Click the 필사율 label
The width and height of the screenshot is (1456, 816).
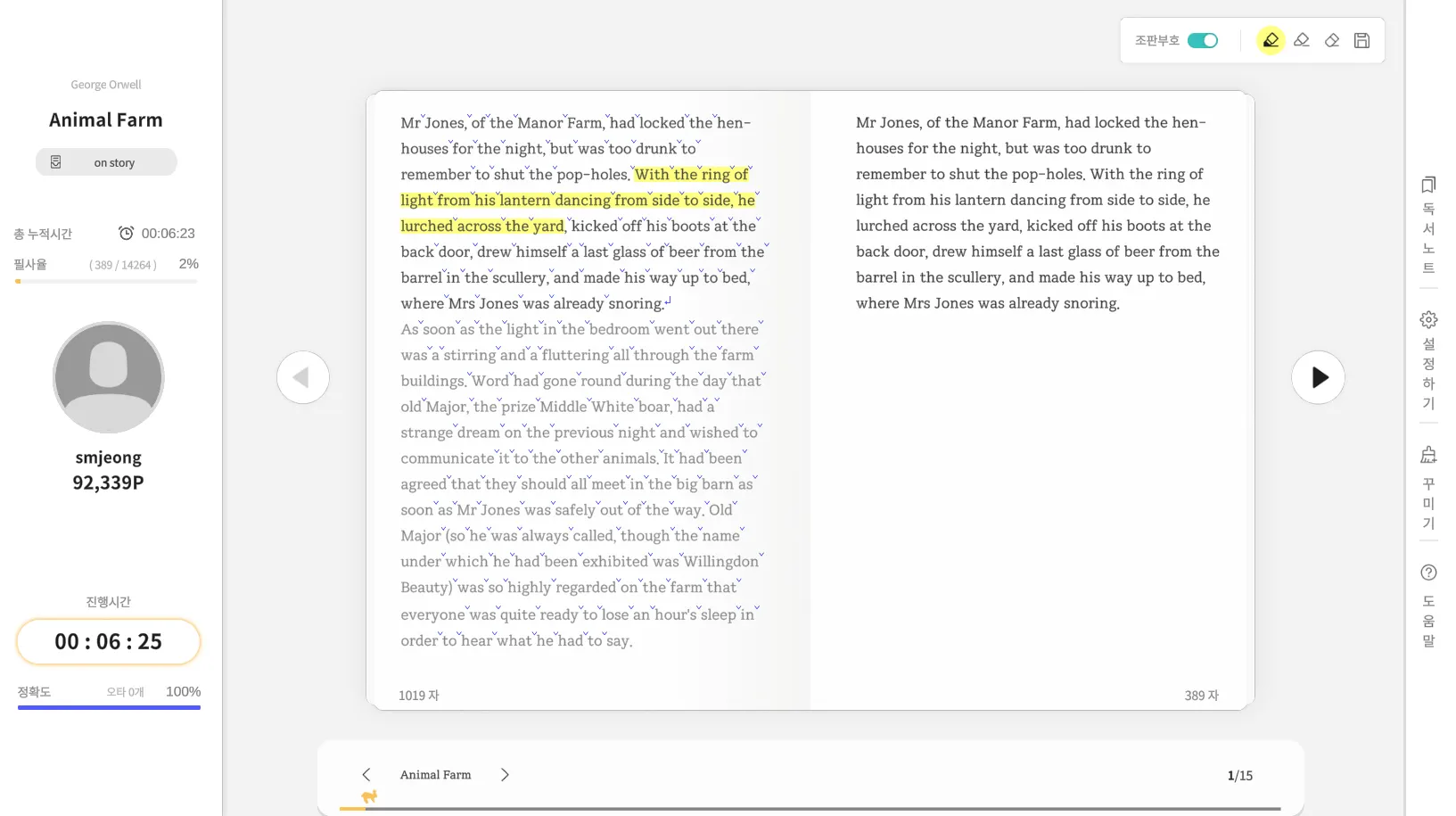pos(30,264)
